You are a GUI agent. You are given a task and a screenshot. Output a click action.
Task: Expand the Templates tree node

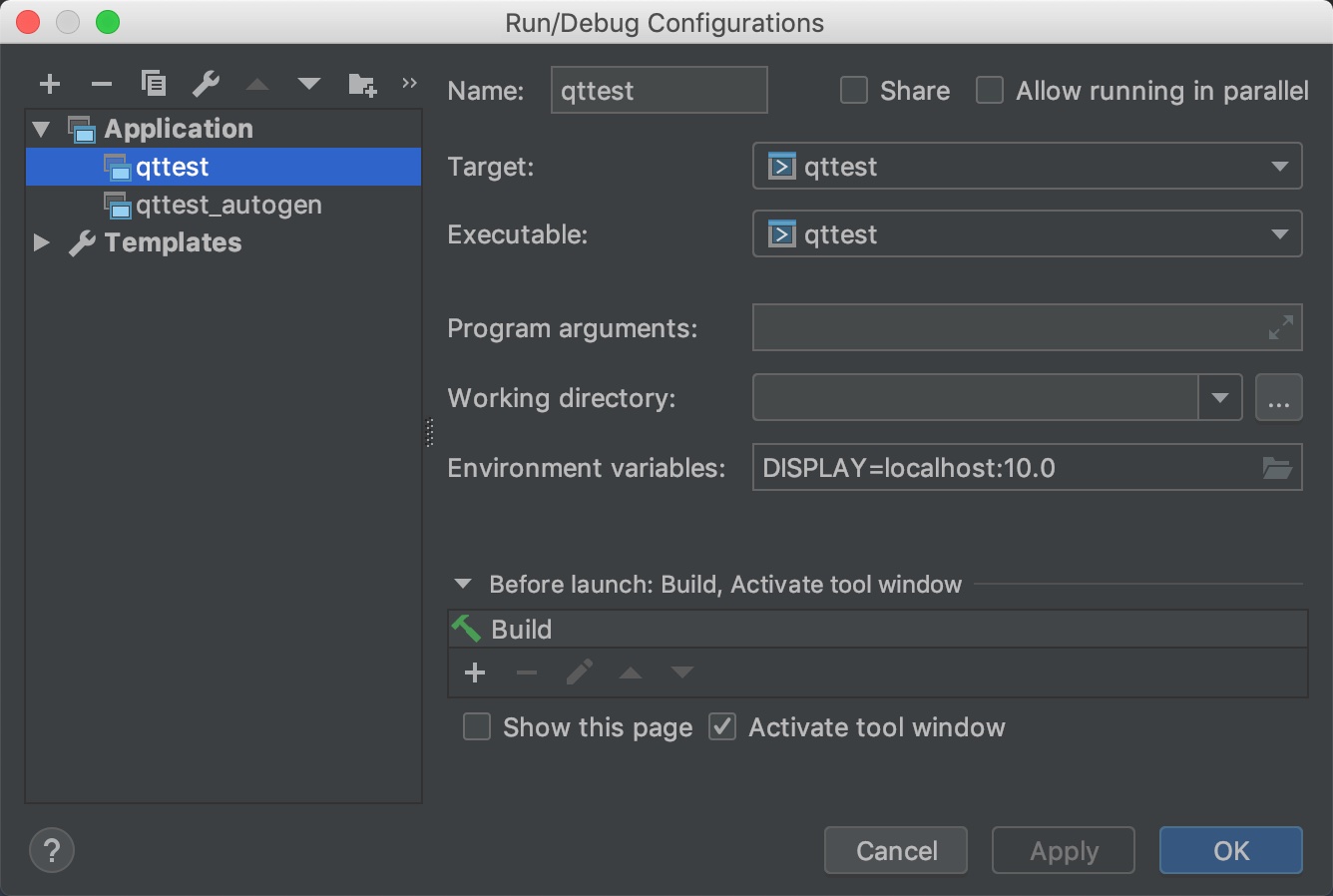pyautogui.click(x=42, y=242)
